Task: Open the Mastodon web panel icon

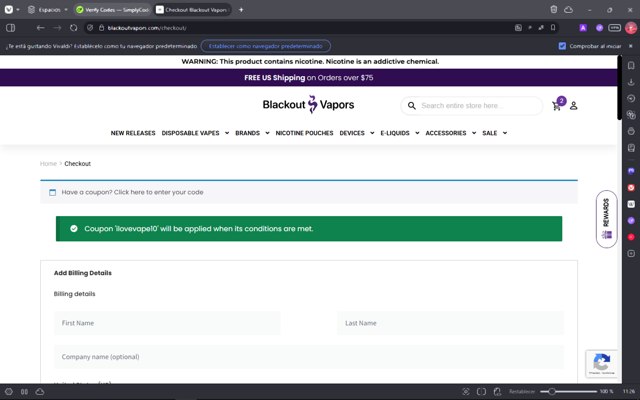Action: [631, 171]
